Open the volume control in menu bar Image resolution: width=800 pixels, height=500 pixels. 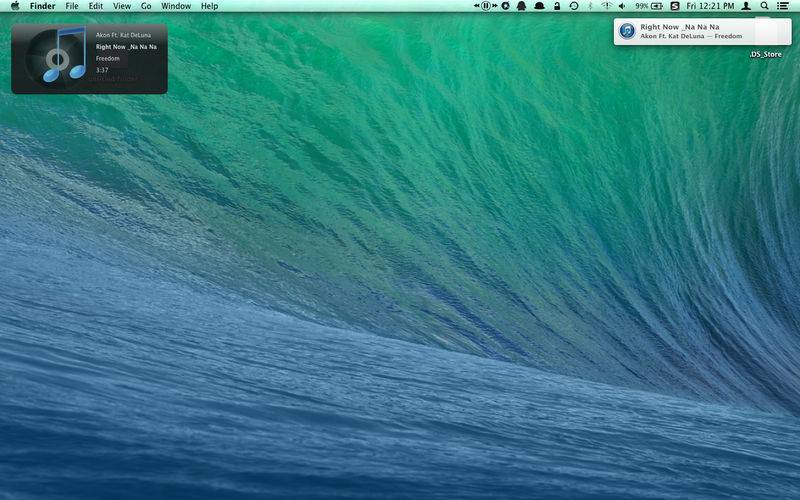pyautogui.click(x=622, y=6)
